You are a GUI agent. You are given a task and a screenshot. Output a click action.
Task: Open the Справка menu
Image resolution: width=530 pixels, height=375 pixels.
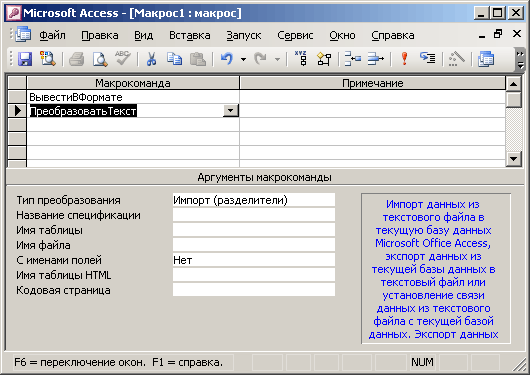pyautogui.click(x=393, y=36)
